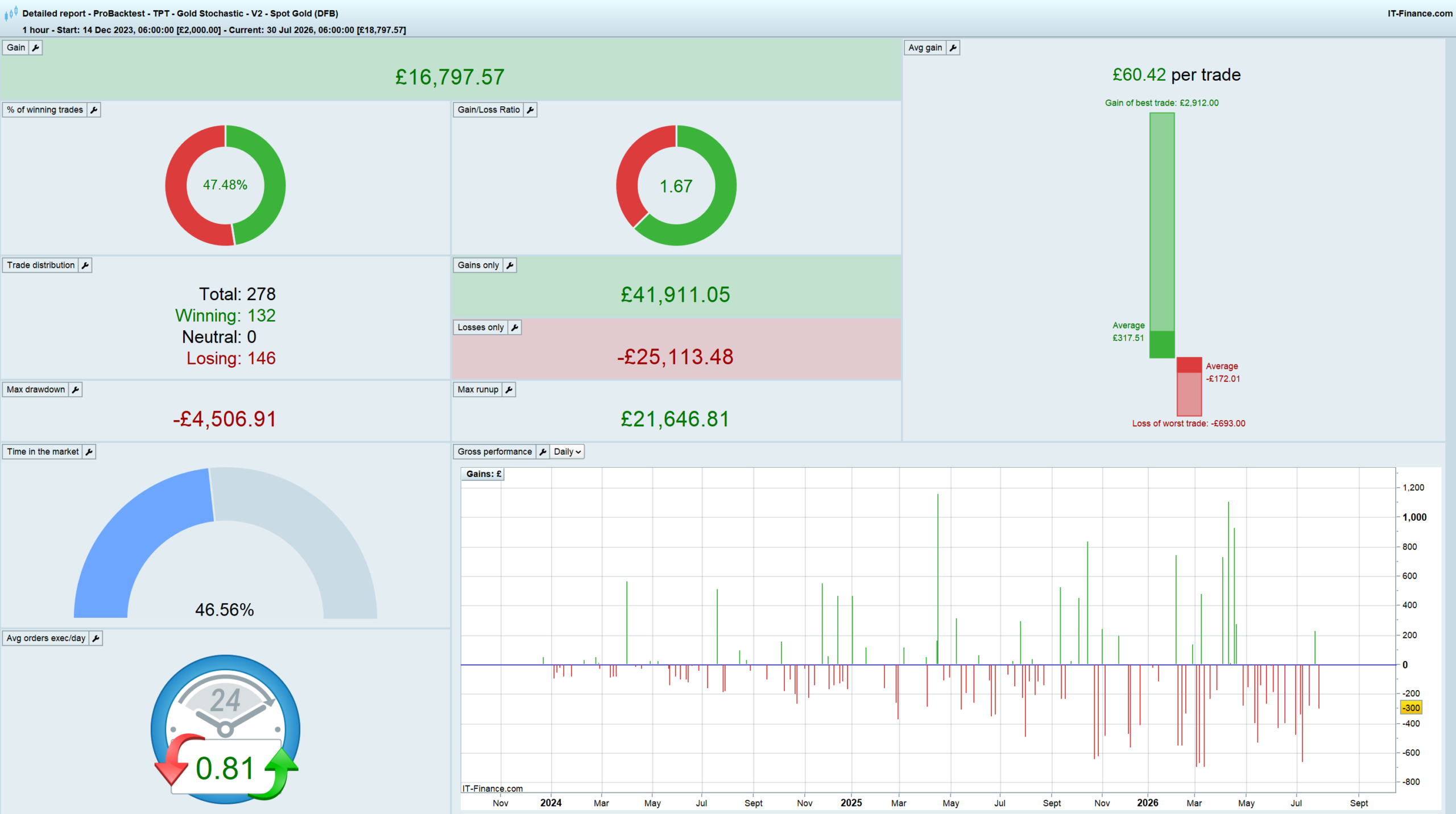
Task: Click the Max runup wrench icon
Action: tap(509, 389)
